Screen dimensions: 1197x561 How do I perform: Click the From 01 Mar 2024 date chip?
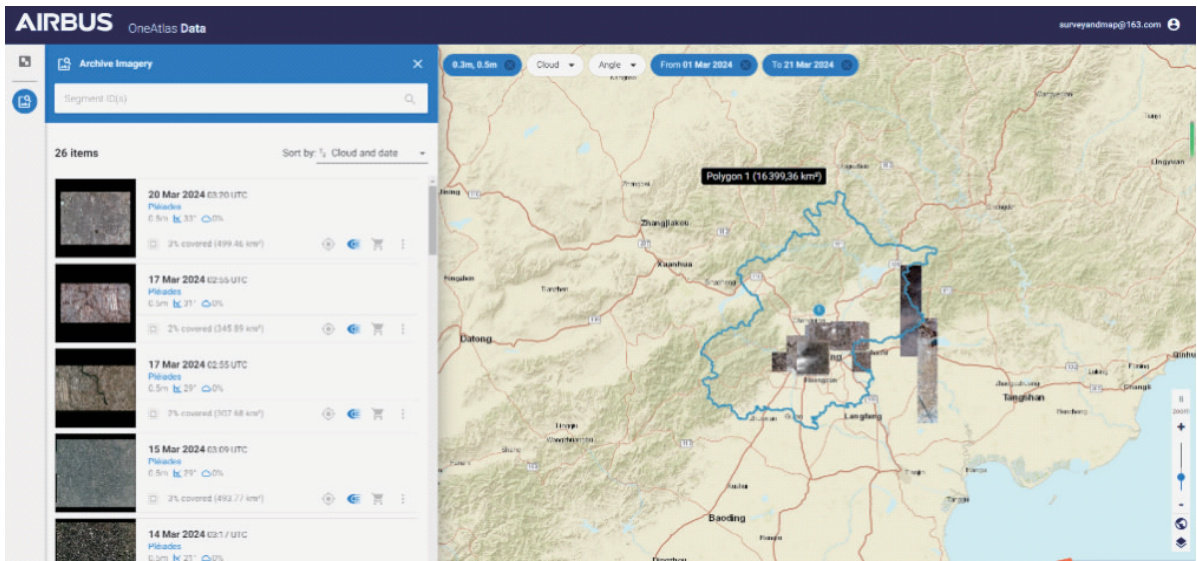(696, 65)
